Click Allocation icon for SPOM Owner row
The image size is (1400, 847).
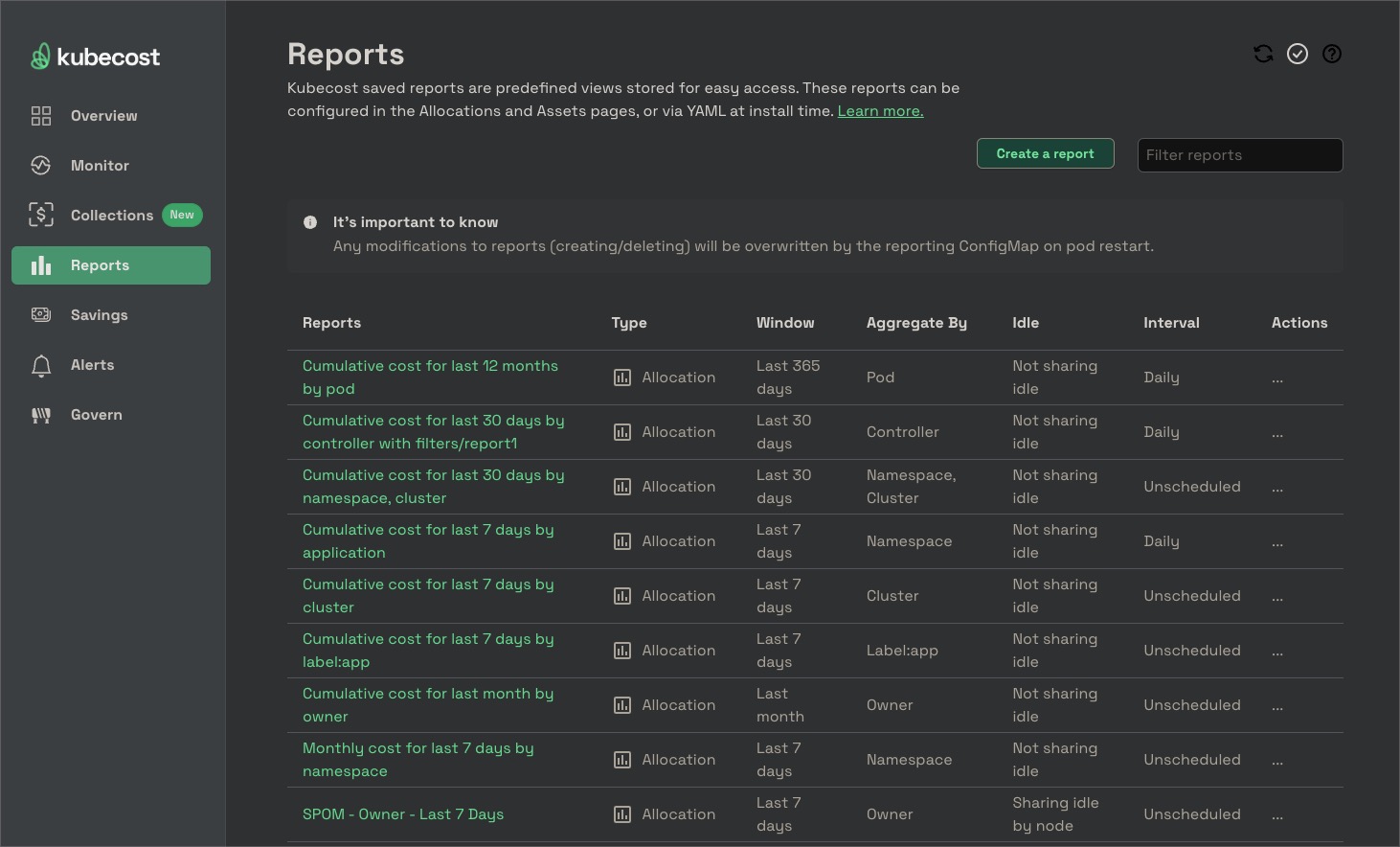tap(622, 814)
